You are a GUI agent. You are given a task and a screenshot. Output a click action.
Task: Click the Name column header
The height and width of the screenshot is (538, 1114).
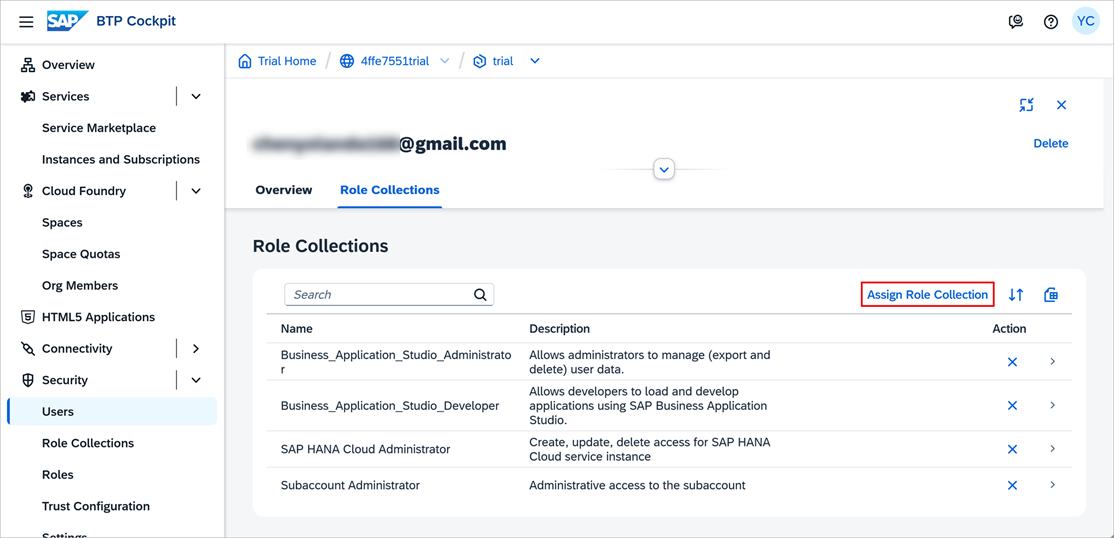[x=296, y=329]
